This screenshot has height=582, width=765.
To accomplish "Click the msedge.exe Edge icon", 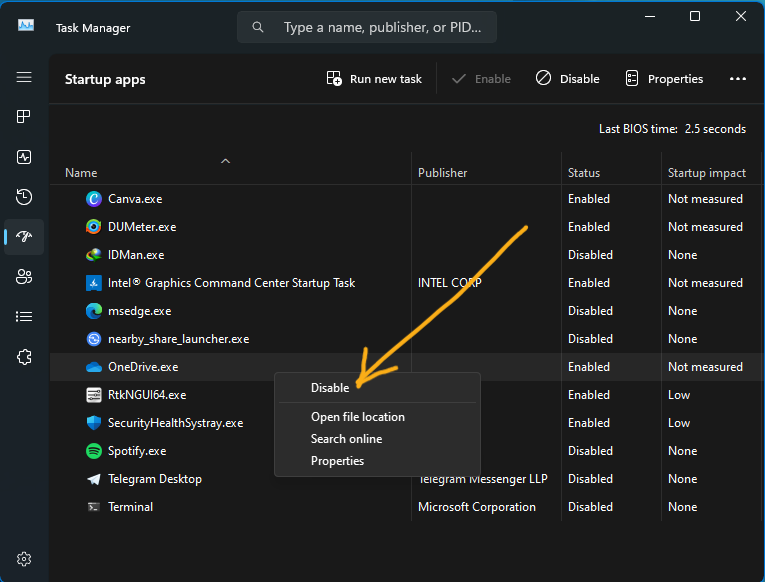I will point(94,311).
